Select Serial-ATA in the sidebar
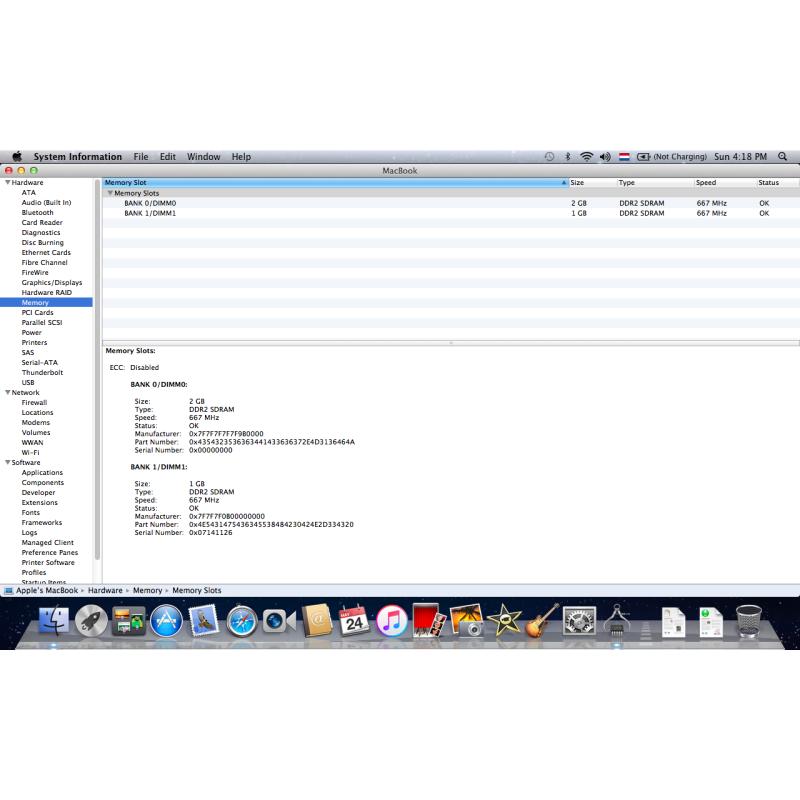800x800 pixels. [40, 362]
